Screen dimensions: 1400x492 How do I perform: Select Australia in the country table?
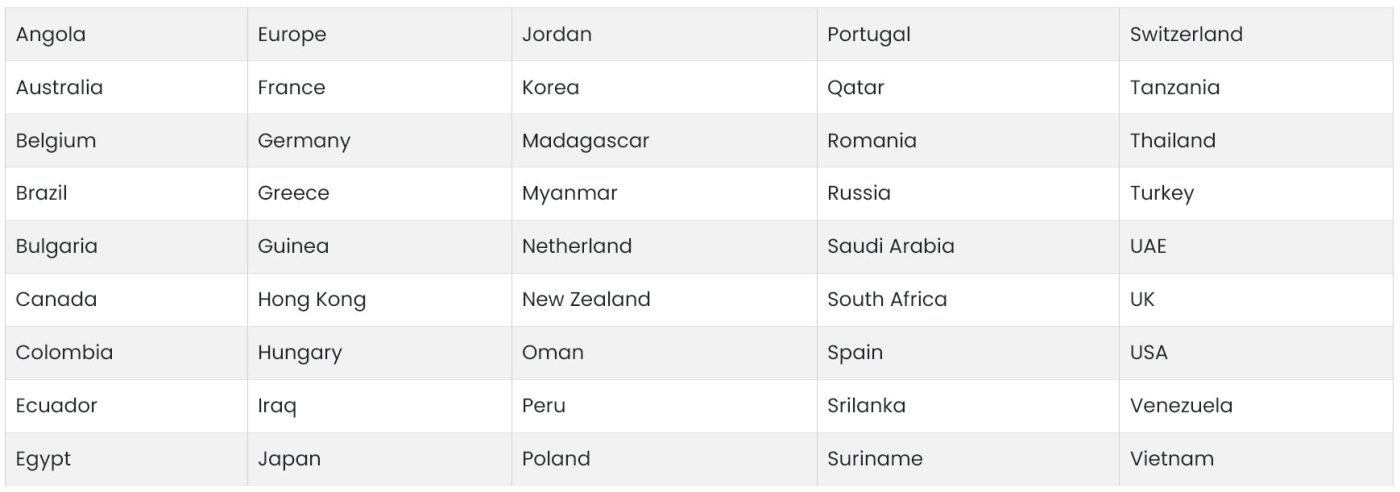tap(59, 87)
